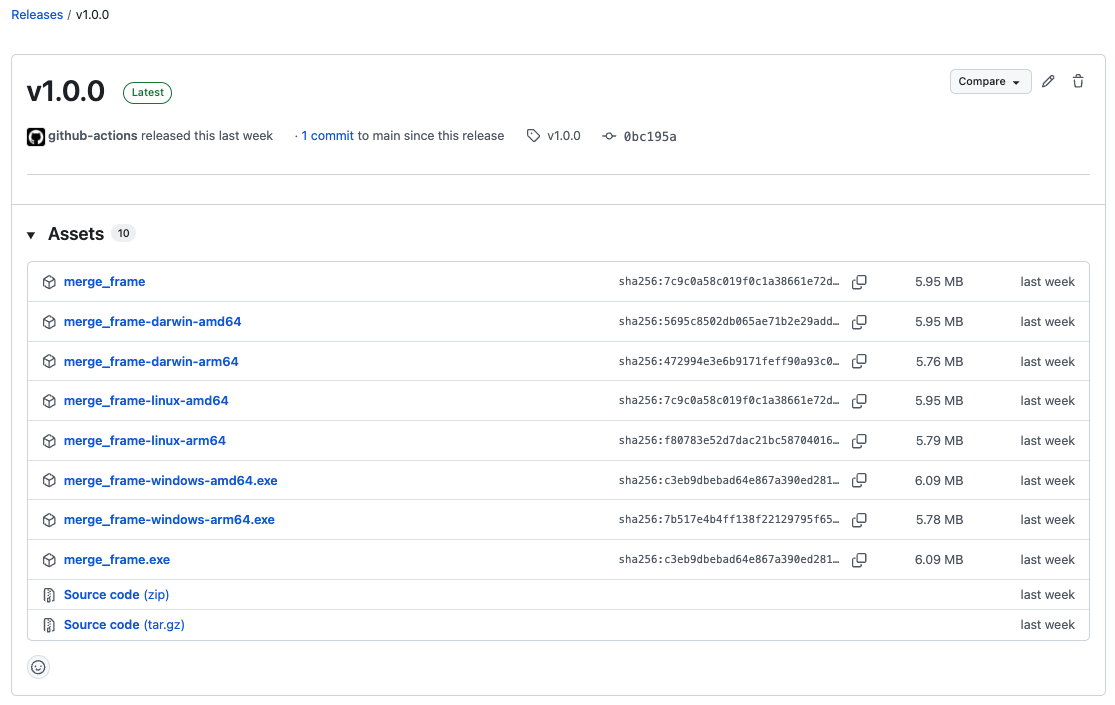Copy SHA256 hash for merge_frame asset
The width and height of the screenshot is (1115, 705).
pyautogui.click(x=859, y=282)
